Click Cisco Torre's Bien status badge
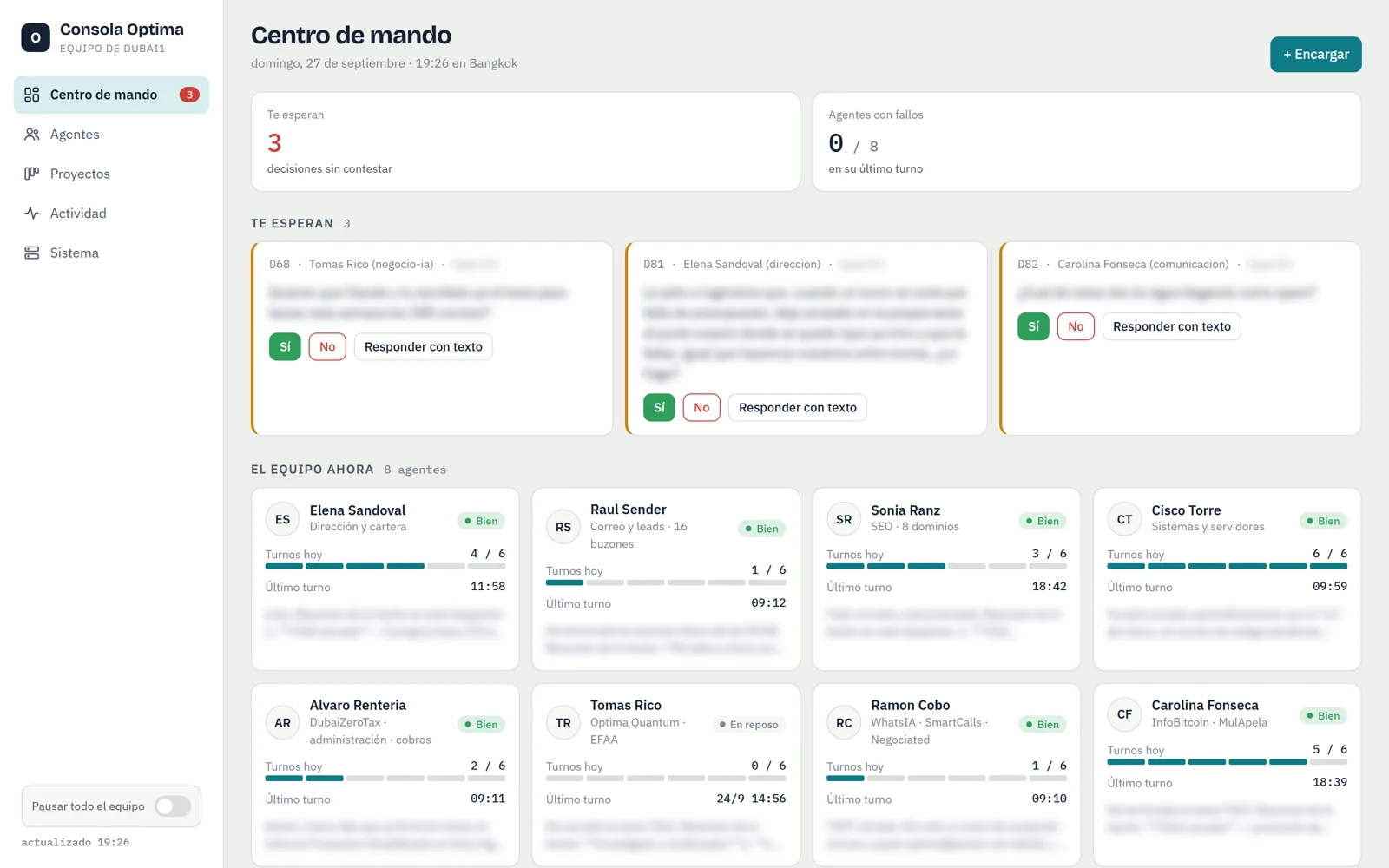Screen dimensions: 1389x868 1323,521
